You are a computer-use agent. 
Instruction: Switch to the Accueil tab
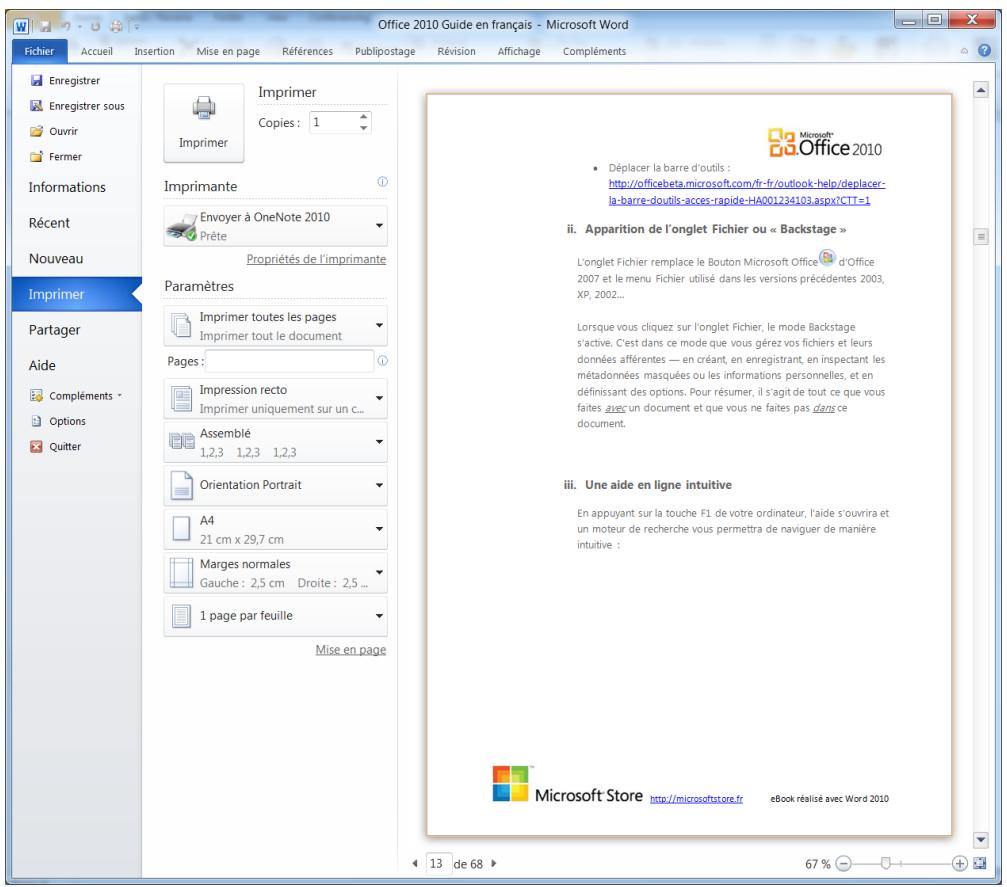pyautogui.click(x=96, y=51)
